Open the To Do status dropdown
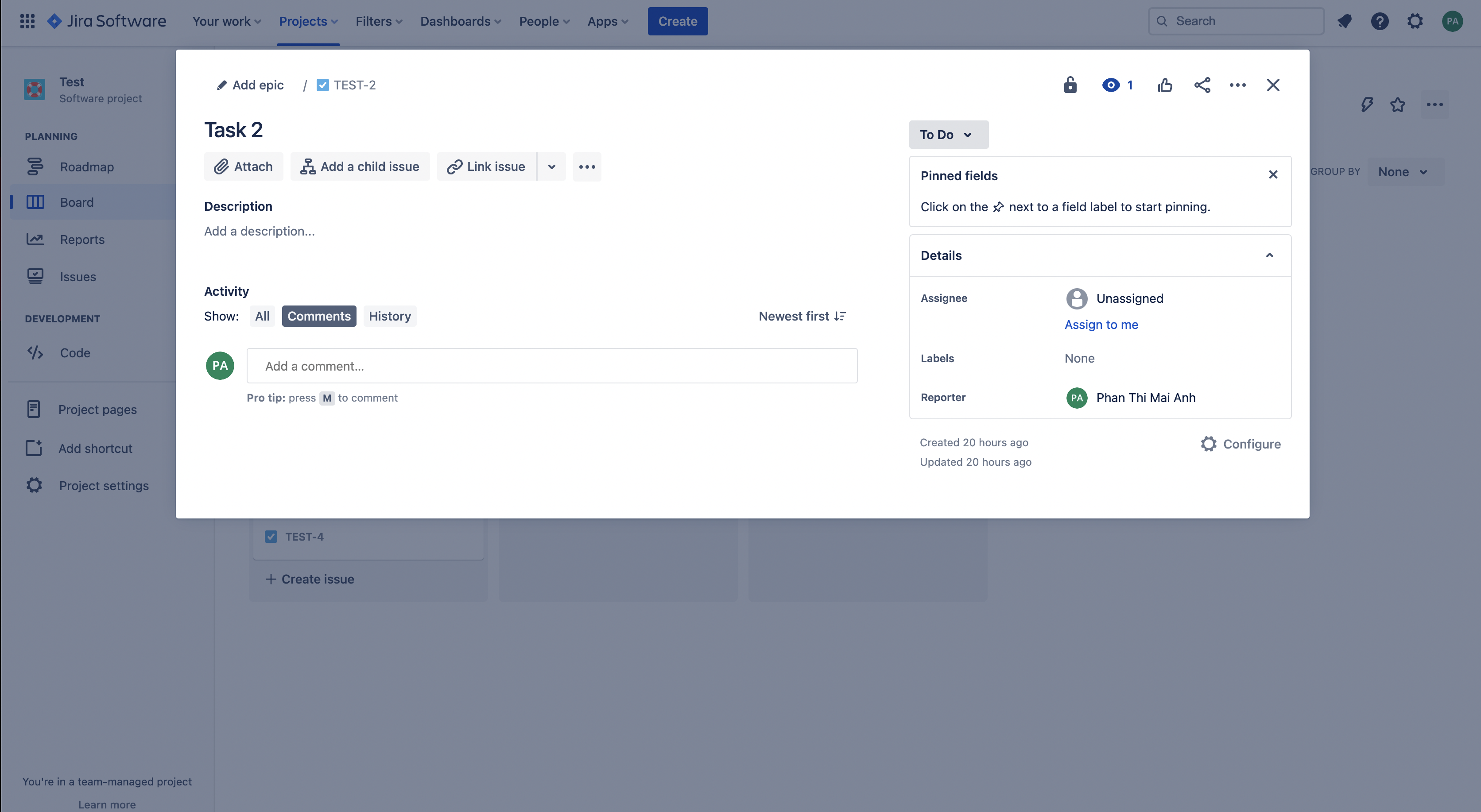The width and height of the screenshot is (1481, 812). tap(949, 135)
